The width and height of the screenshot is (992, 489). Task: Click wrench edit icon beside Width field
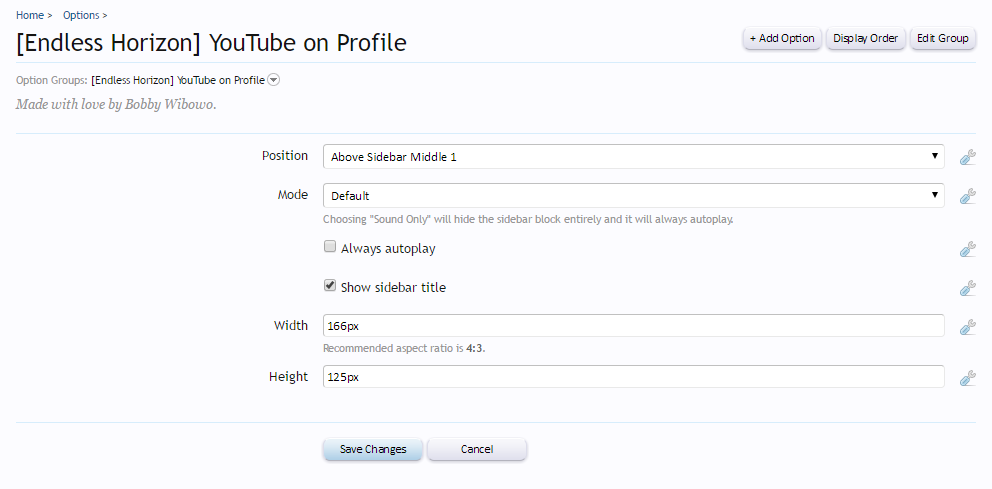pos(967,326)
